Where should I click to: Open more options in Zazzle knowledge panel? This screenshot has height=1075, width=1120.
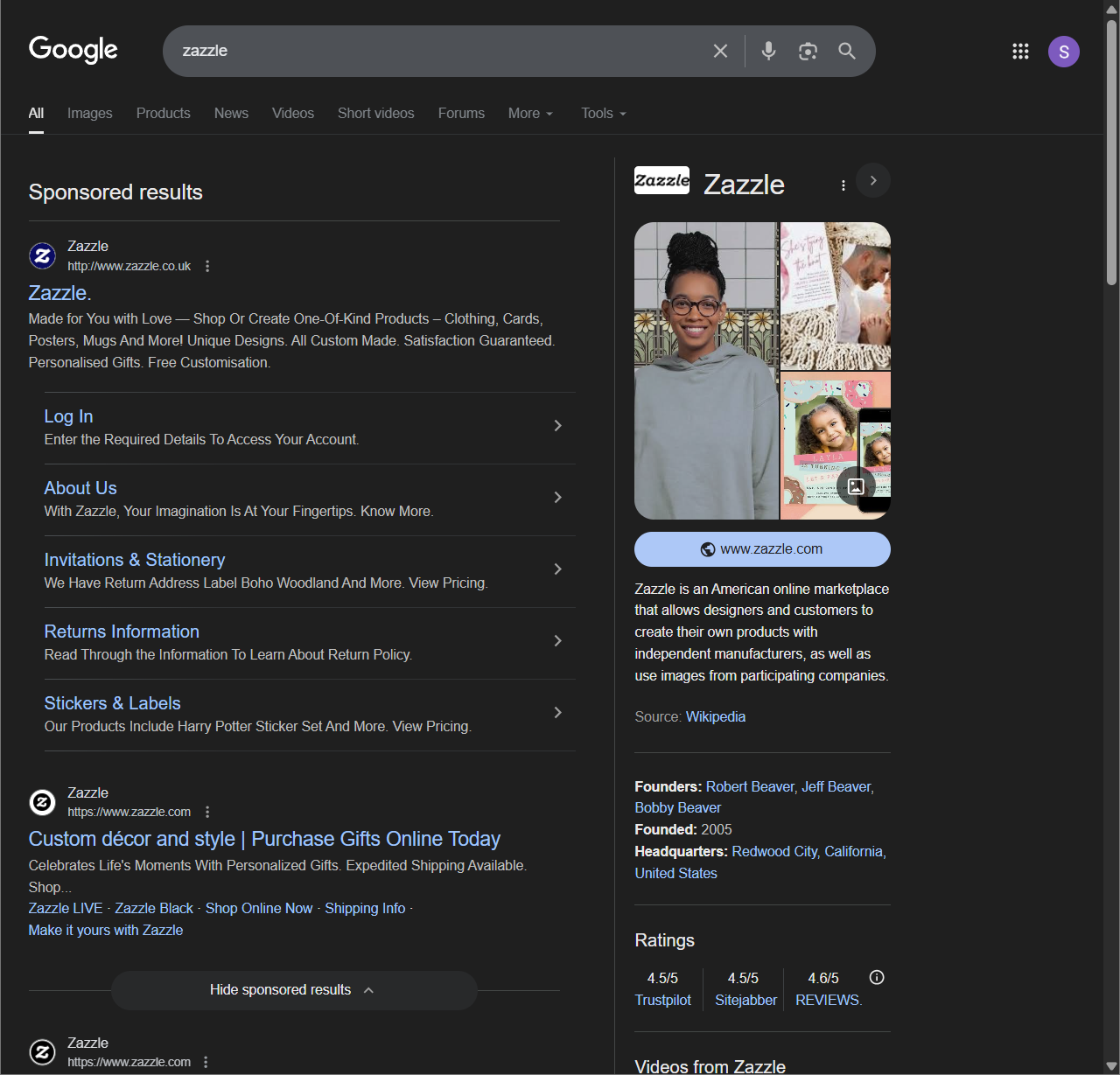tap(843, 185)
